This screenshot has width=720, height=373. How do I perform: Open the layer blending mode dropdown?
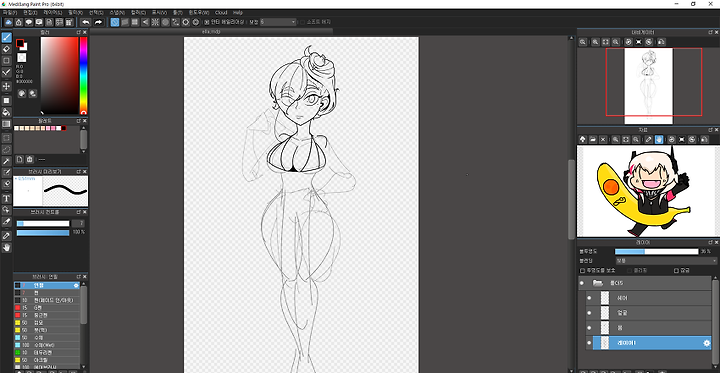pyautogui.click(x=665, y=260)
